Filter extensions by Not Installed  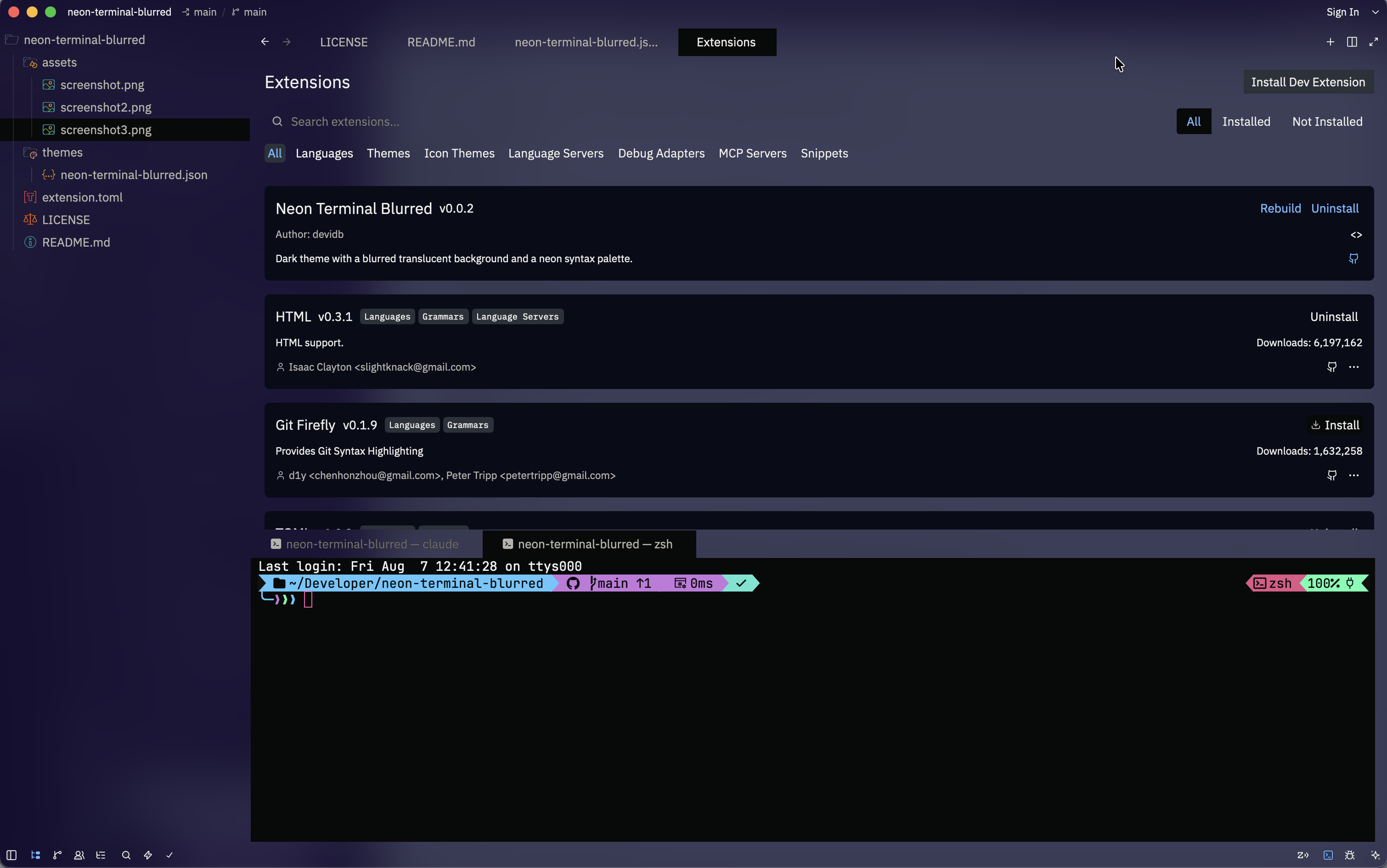(1327, 122)
